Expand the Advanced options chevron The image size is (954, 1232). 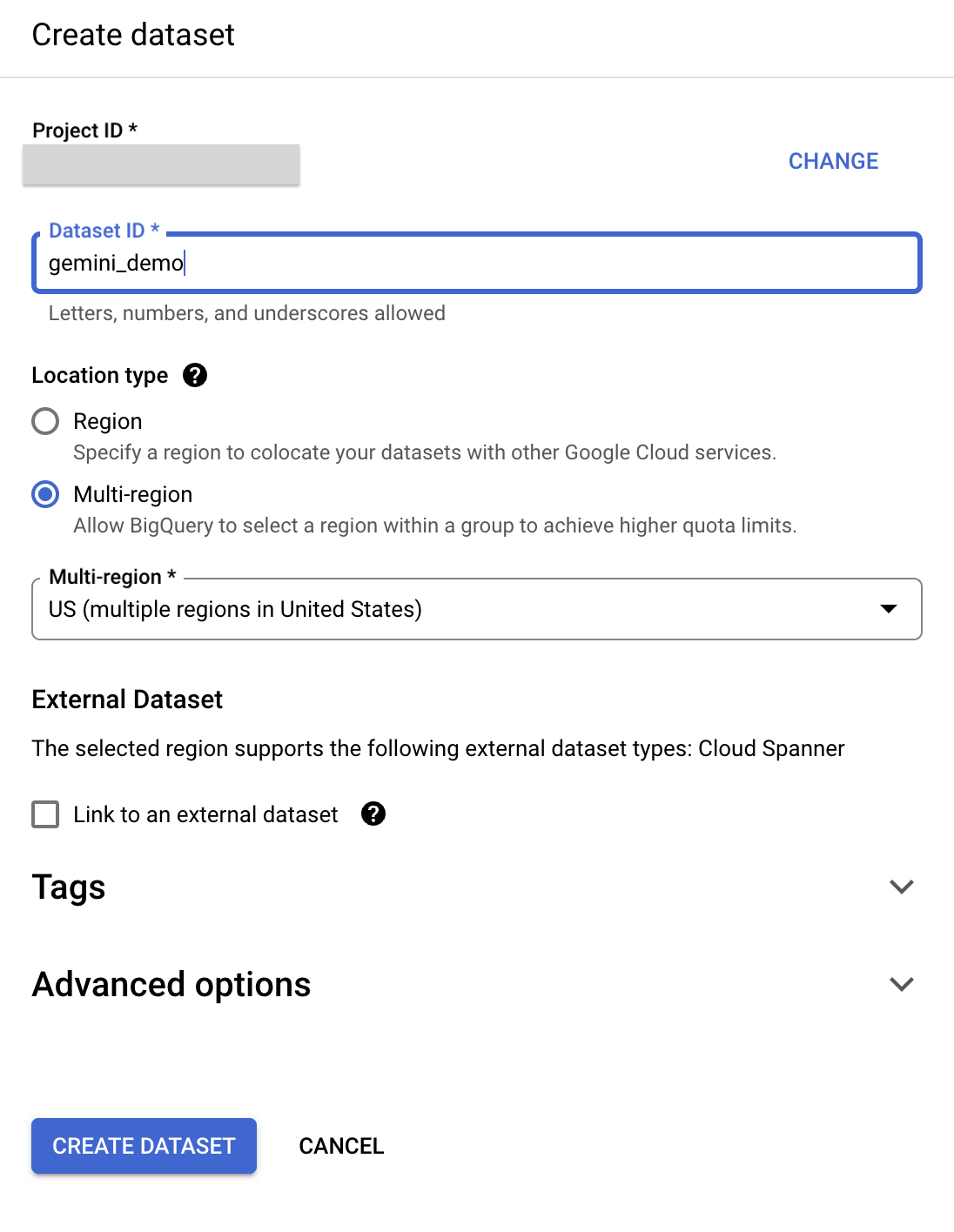coord(902,984)
